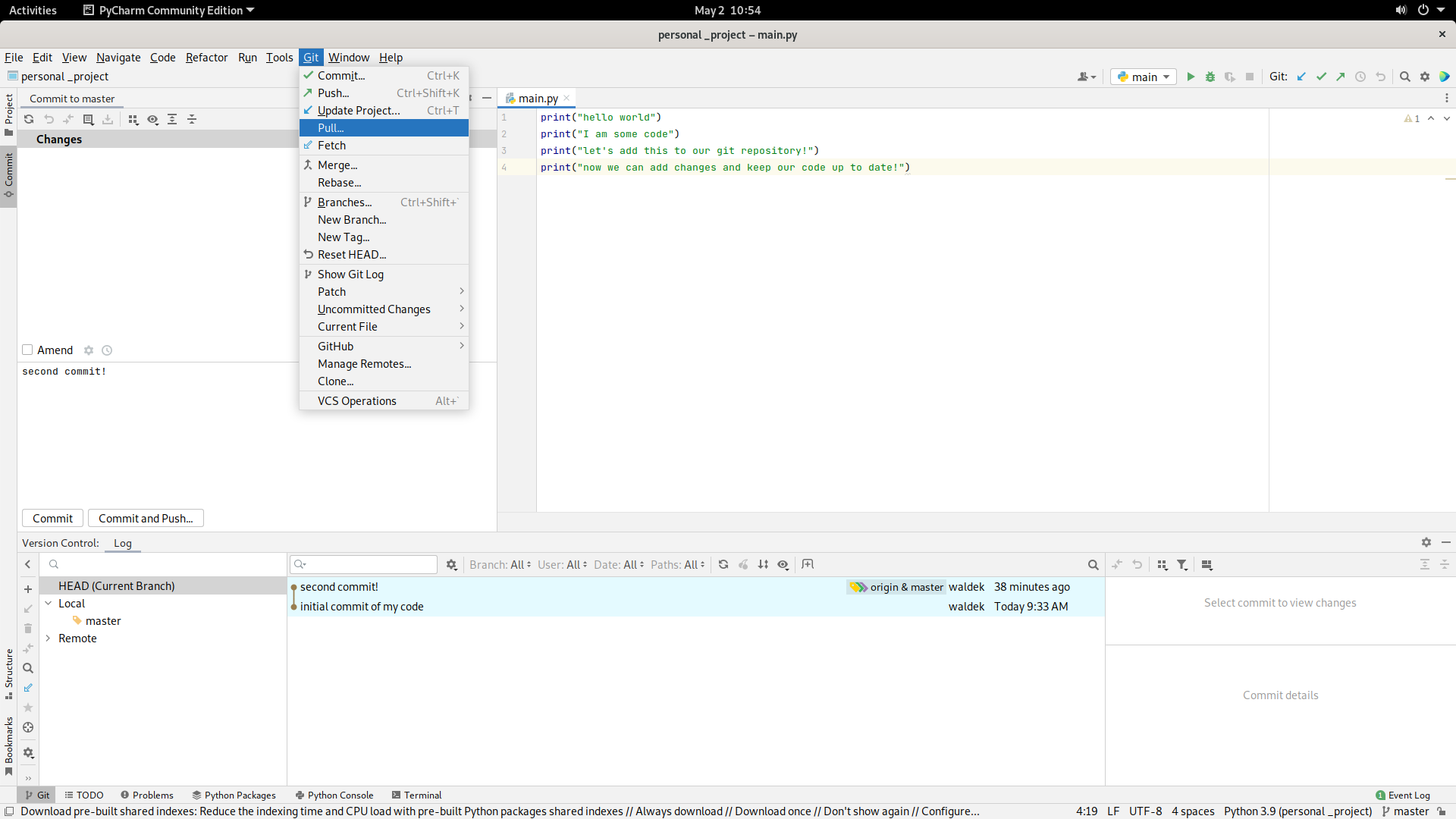Open the Branch: All filter
Image resolution: width=1456 pixels, height=819 pixels.
(x=500, y=564)
